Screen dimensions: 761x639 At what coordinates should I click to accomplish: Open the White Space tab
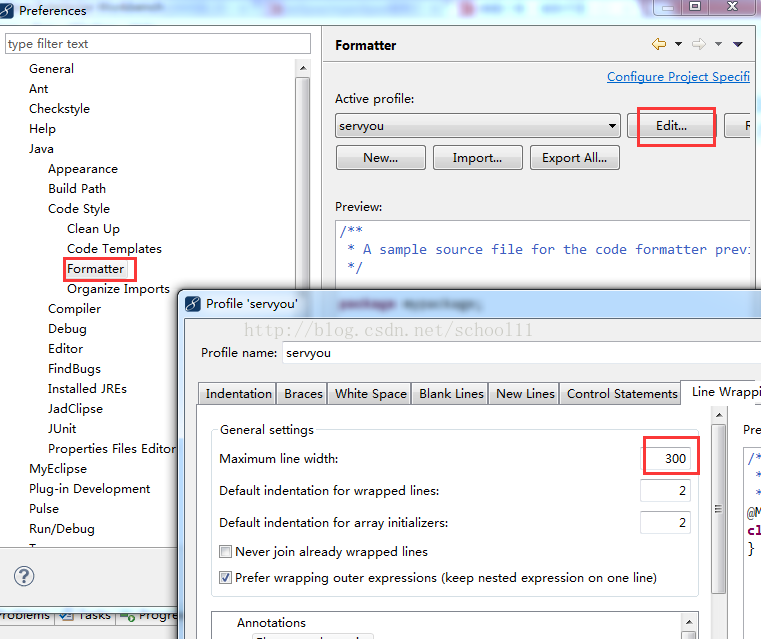tap(370, 393)
